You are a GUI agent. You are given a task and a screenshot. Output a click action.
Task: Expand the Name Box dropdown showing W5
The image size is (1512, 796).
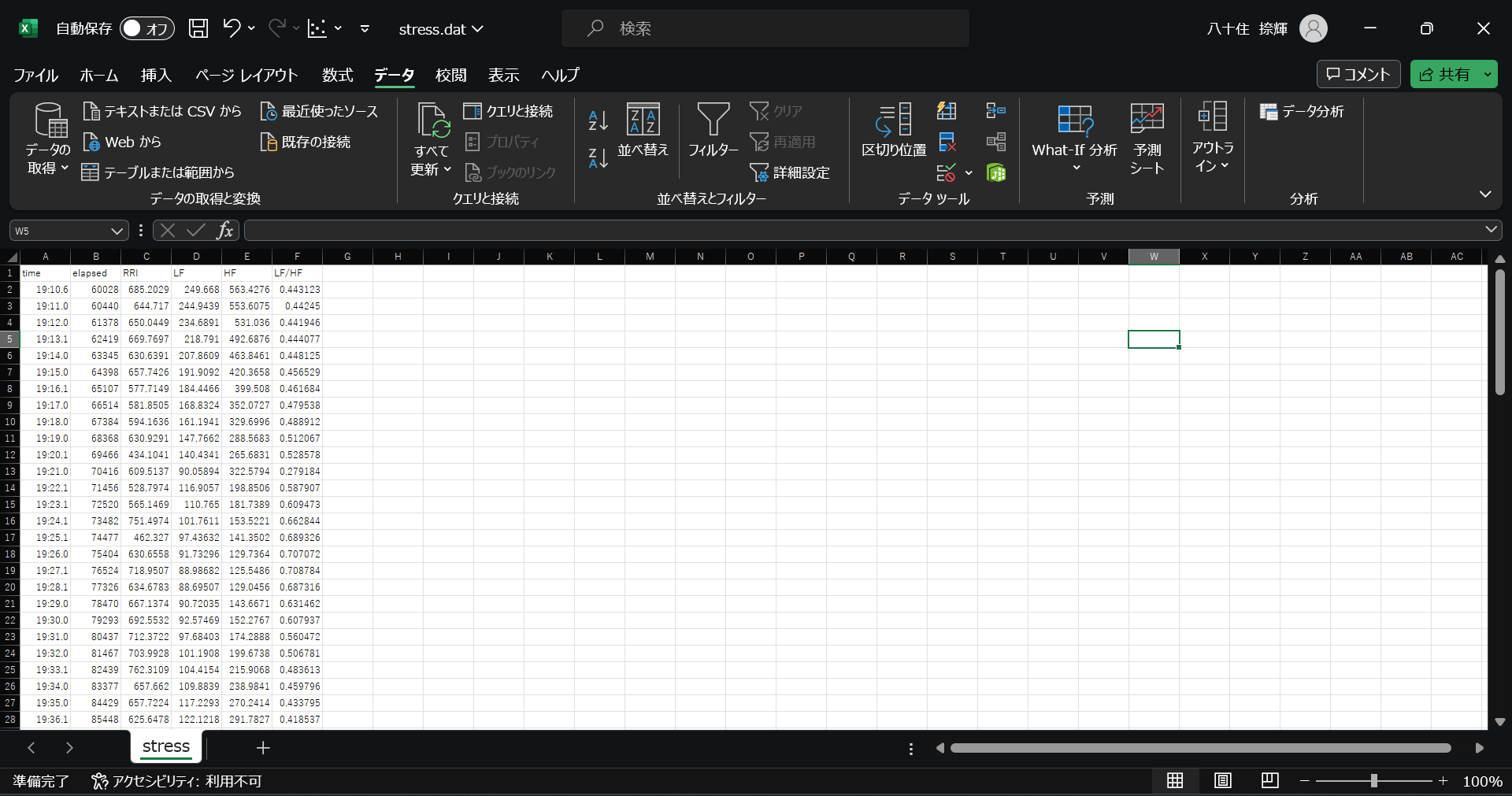pyautogui.click(x=117, y=231)
